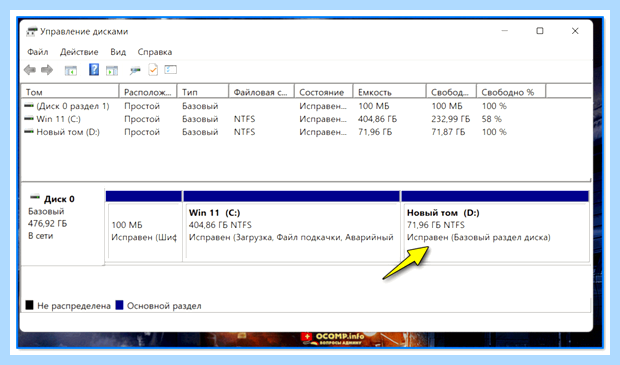Sort by the Тип column header
The height and width of the screenshot is (365, 620).
point(203,92)
